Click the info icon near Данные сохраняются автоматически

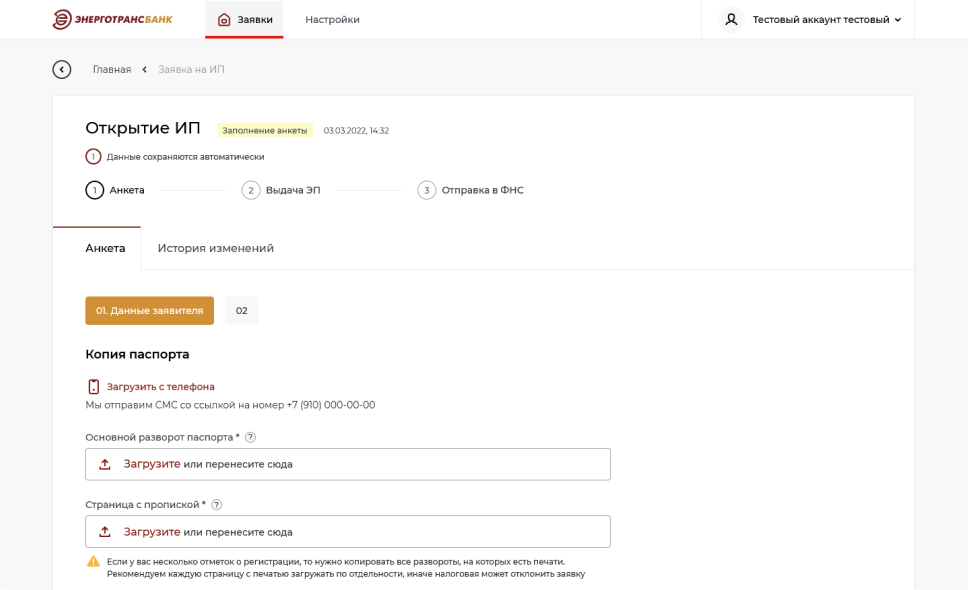coord(93,157)
